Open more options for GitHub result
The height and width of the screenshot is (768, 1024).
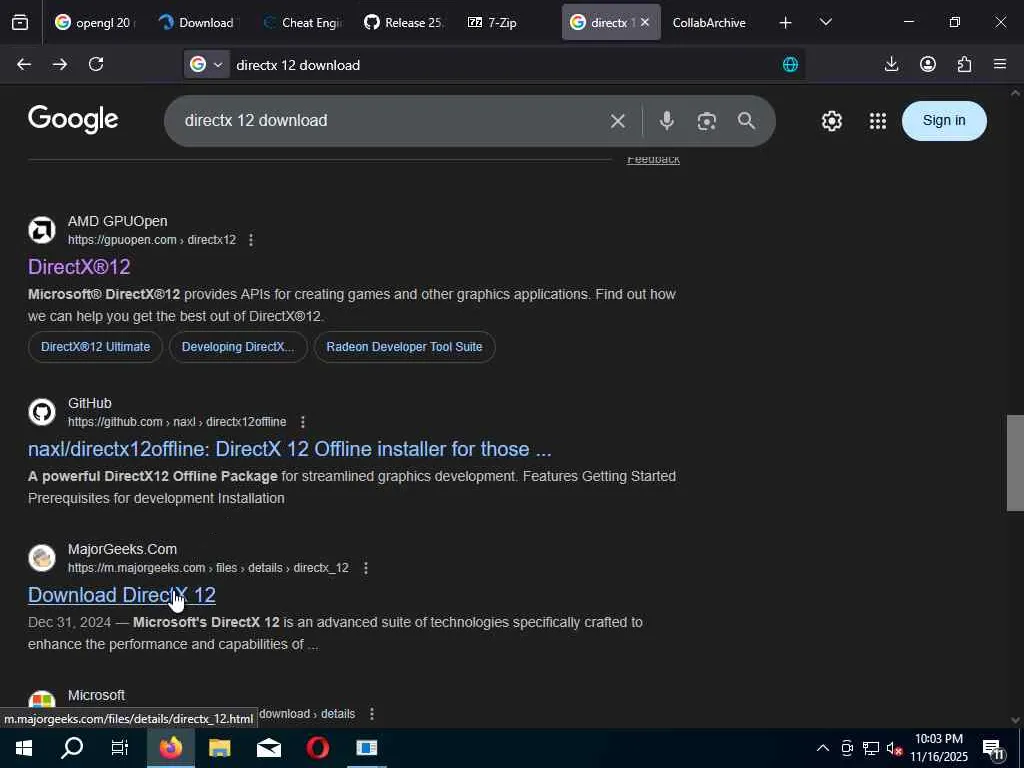pyautogui.click(x=302, y=423)
